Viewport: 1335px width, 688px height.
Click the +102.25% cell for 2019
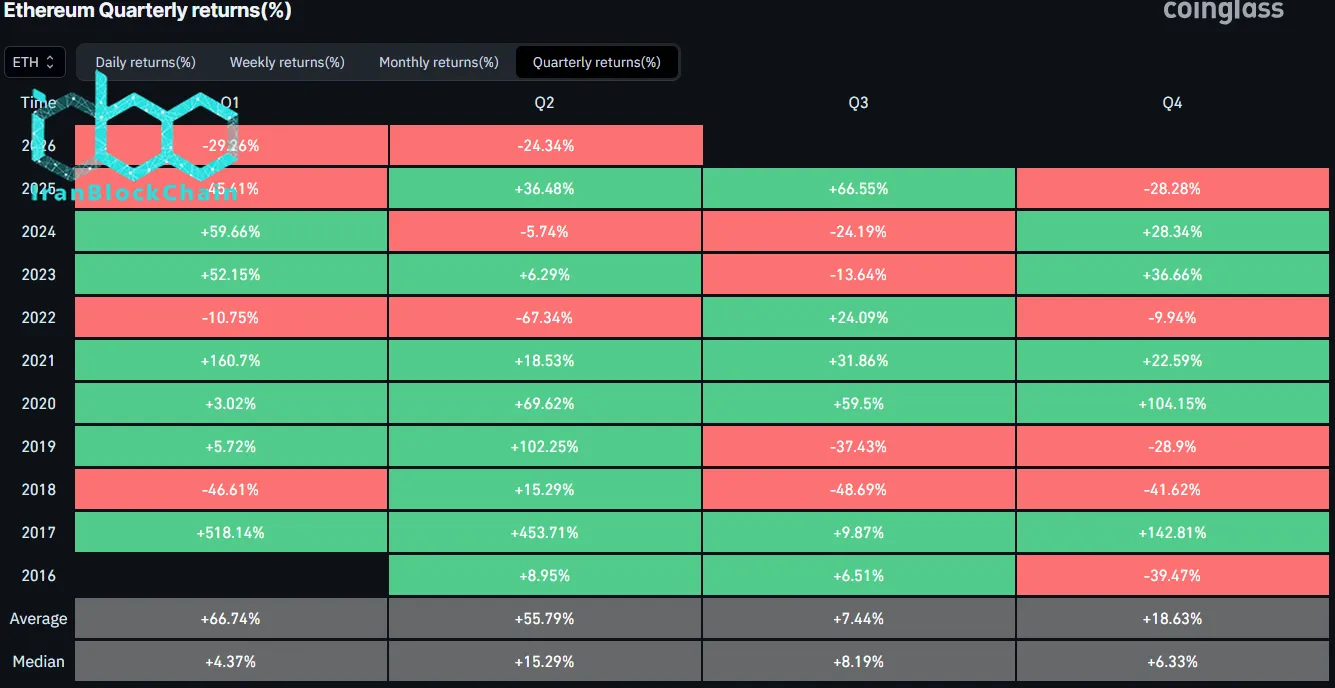point(546,446)
